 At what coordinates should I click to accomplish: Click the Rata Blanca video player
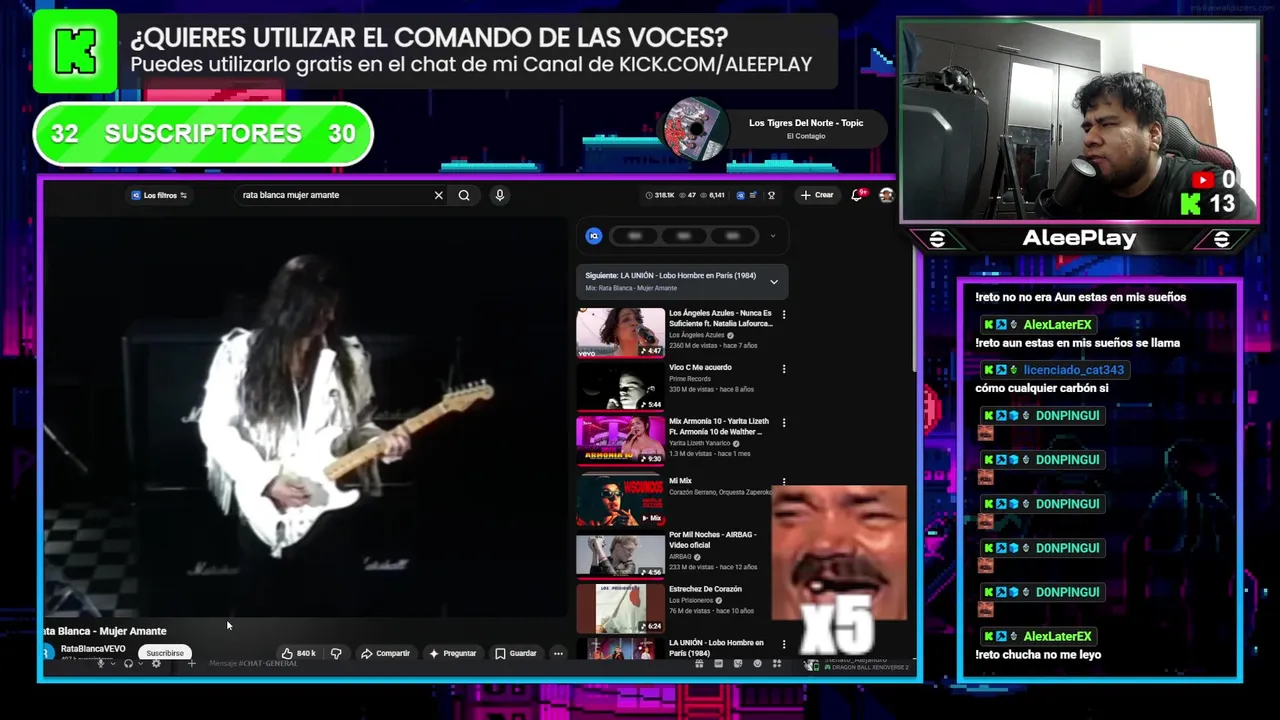[304, 416]
